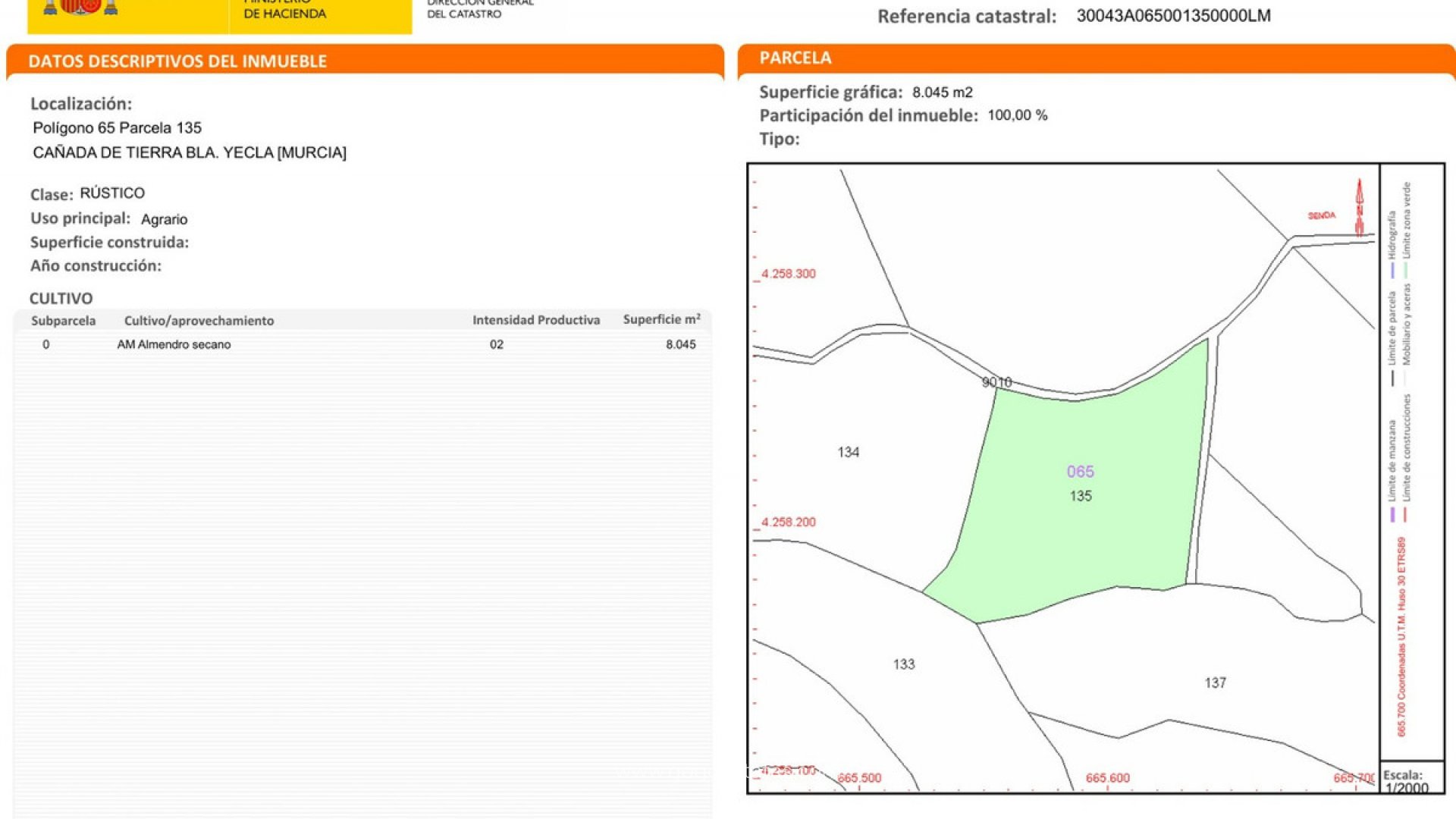Click the cadastral reference 30043A065001350000LM
The height and width of the screenshot is (819, 1456).
coord(1173,16)
